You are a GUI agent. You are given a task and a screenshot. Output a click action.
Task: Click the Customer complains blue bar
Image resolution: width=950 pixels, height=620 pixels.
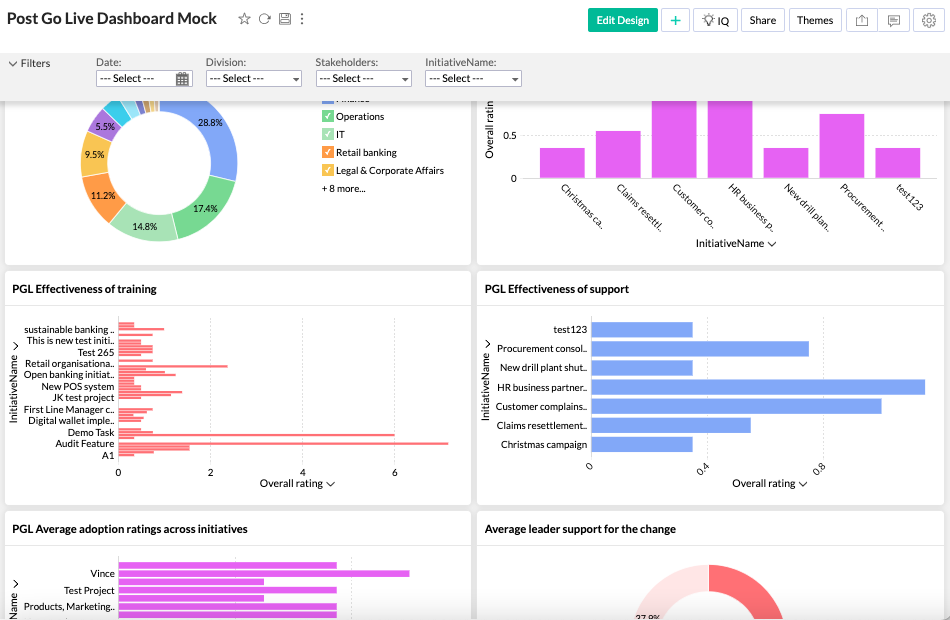pyautogui.click(x=736, y=407)
